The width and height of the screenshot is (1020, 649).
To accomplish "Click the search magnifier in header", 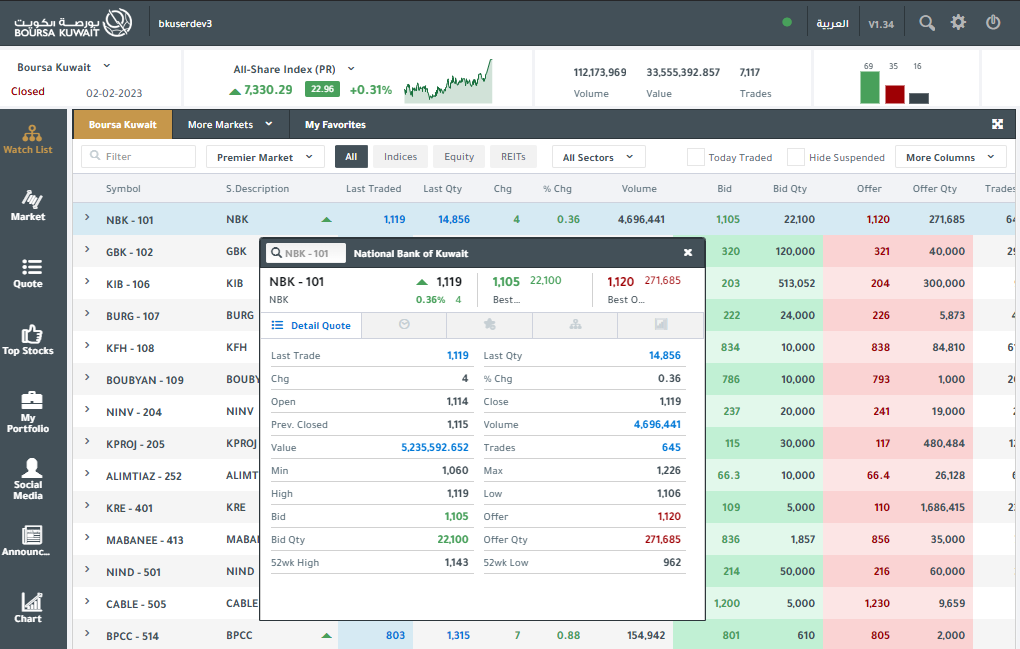I will 927,23.
